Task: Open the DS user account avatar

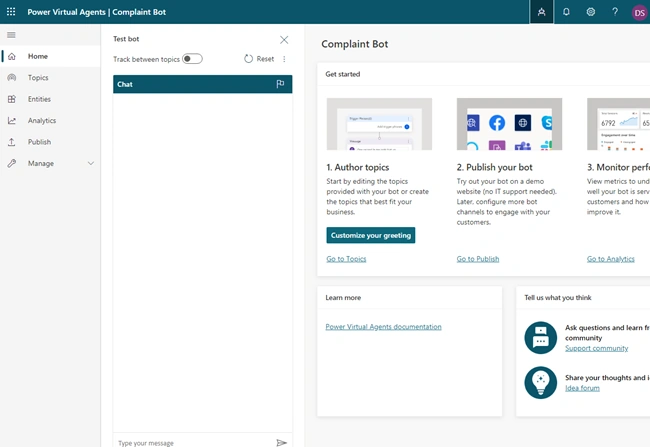Action: [x=639, y=12]
